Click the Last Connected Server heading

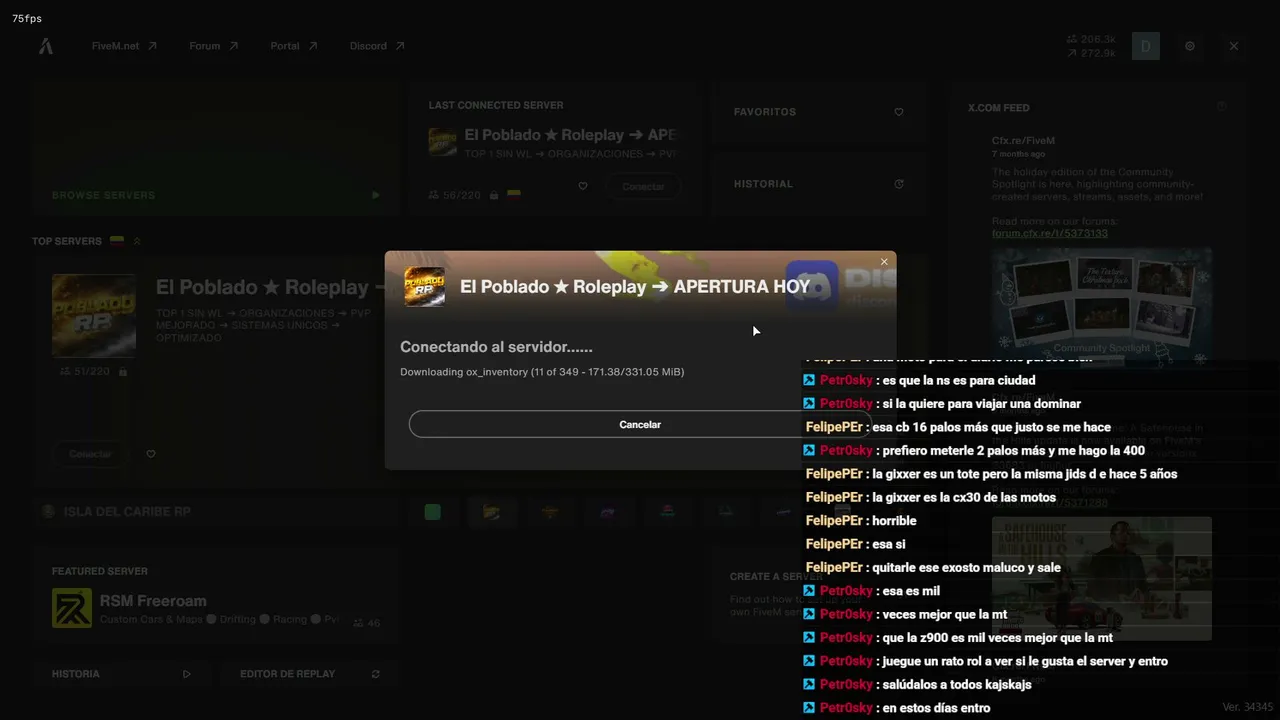click(x=496, y=105)
